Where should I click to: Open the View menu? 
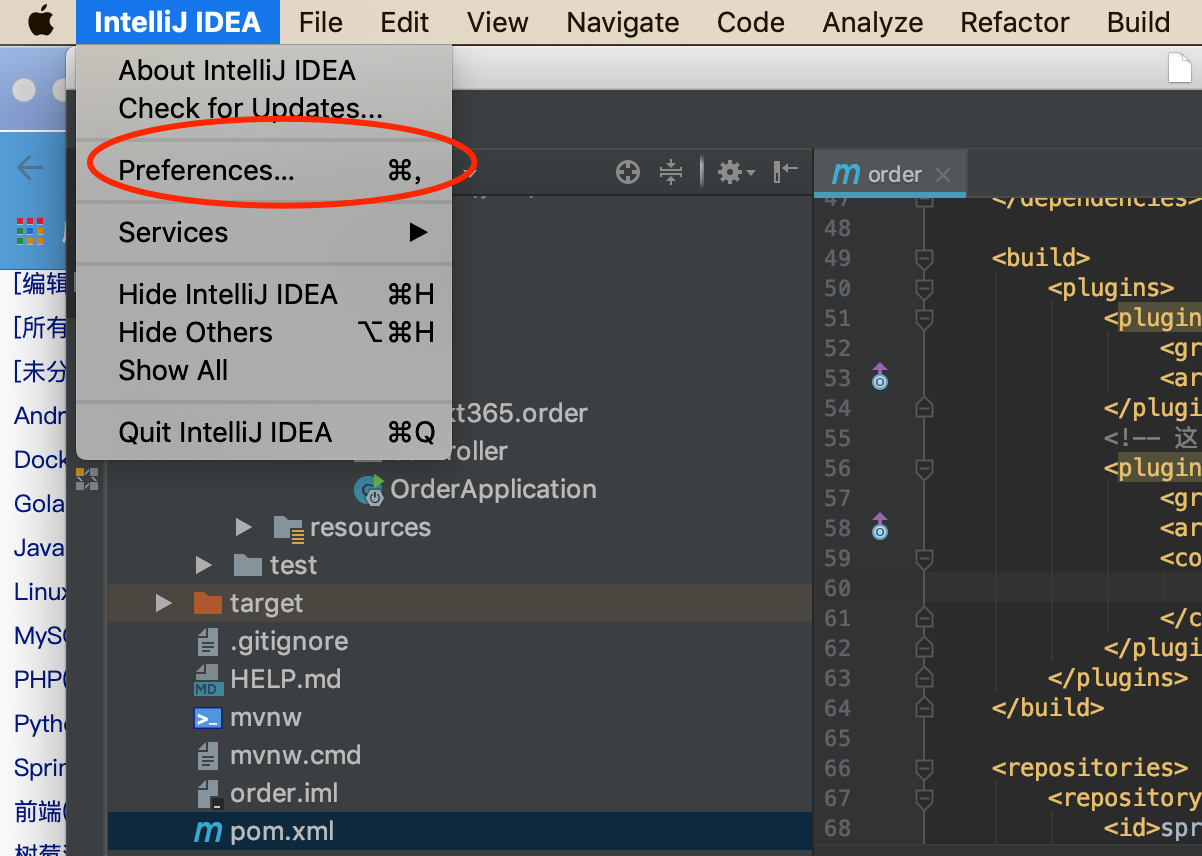coord(498,22)
